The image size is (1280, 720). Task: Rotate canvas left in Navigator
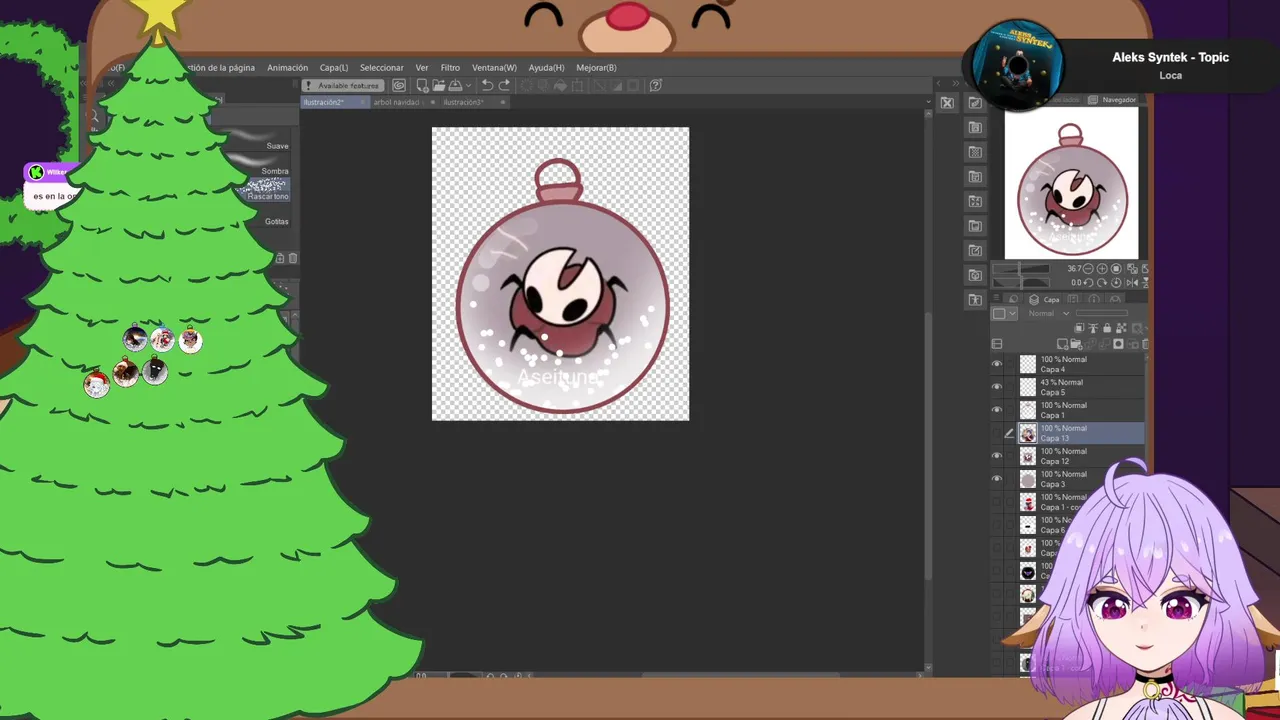1088,283
